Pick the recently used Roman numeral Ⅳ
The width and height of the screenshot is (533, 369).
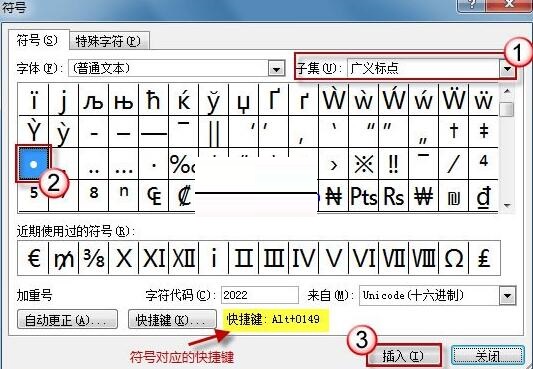pos(304,258)
